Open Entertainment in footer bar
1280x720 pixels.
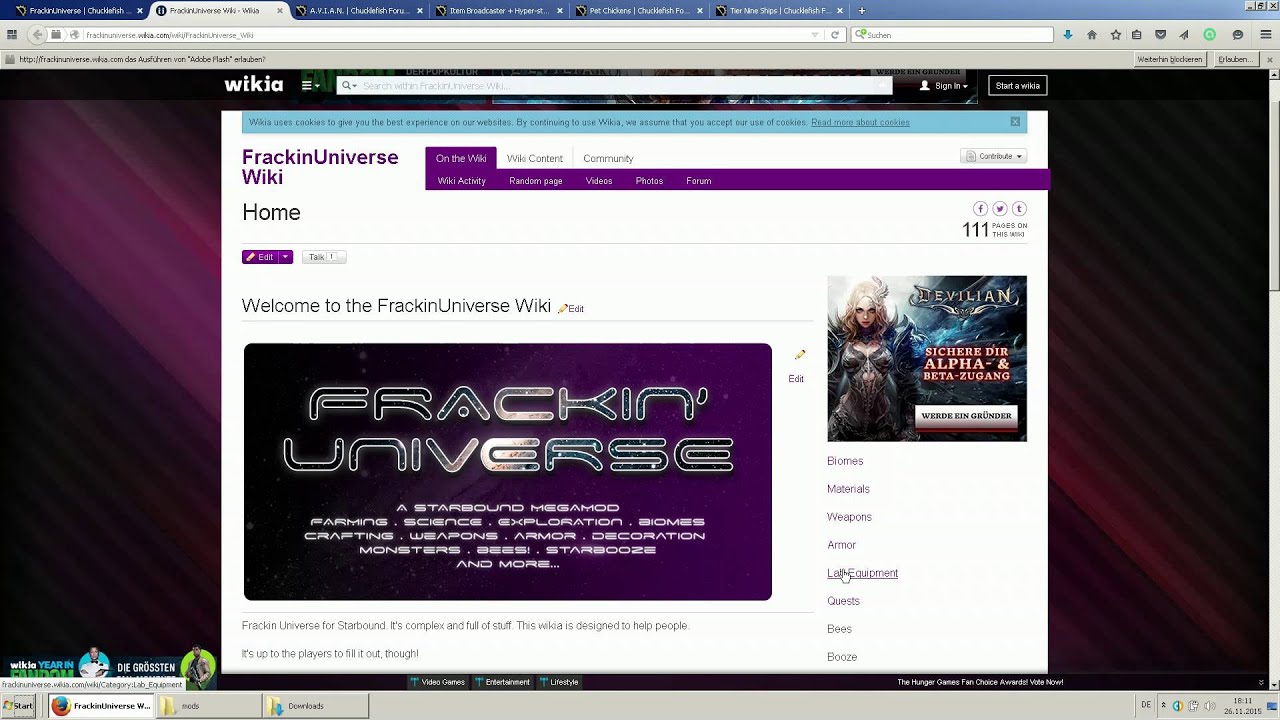(502, 682)
